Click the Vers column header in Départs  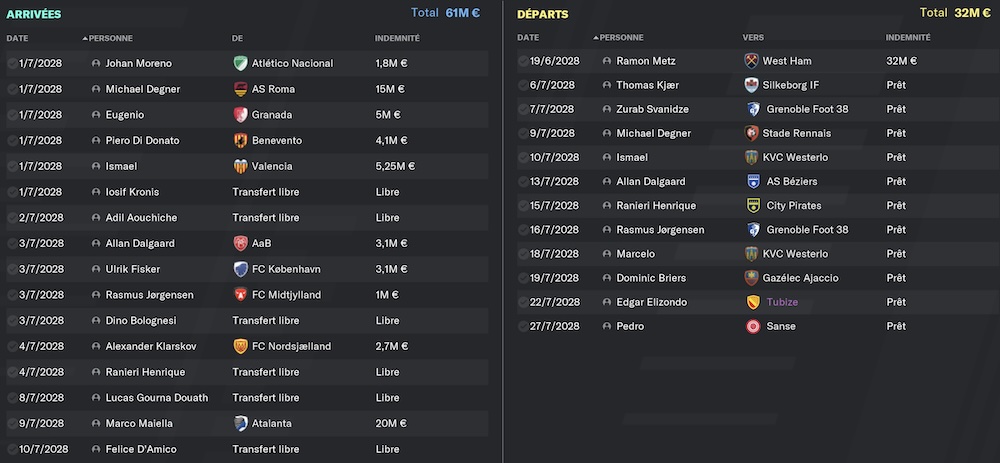pyautogui.click(x=753, y=38)
